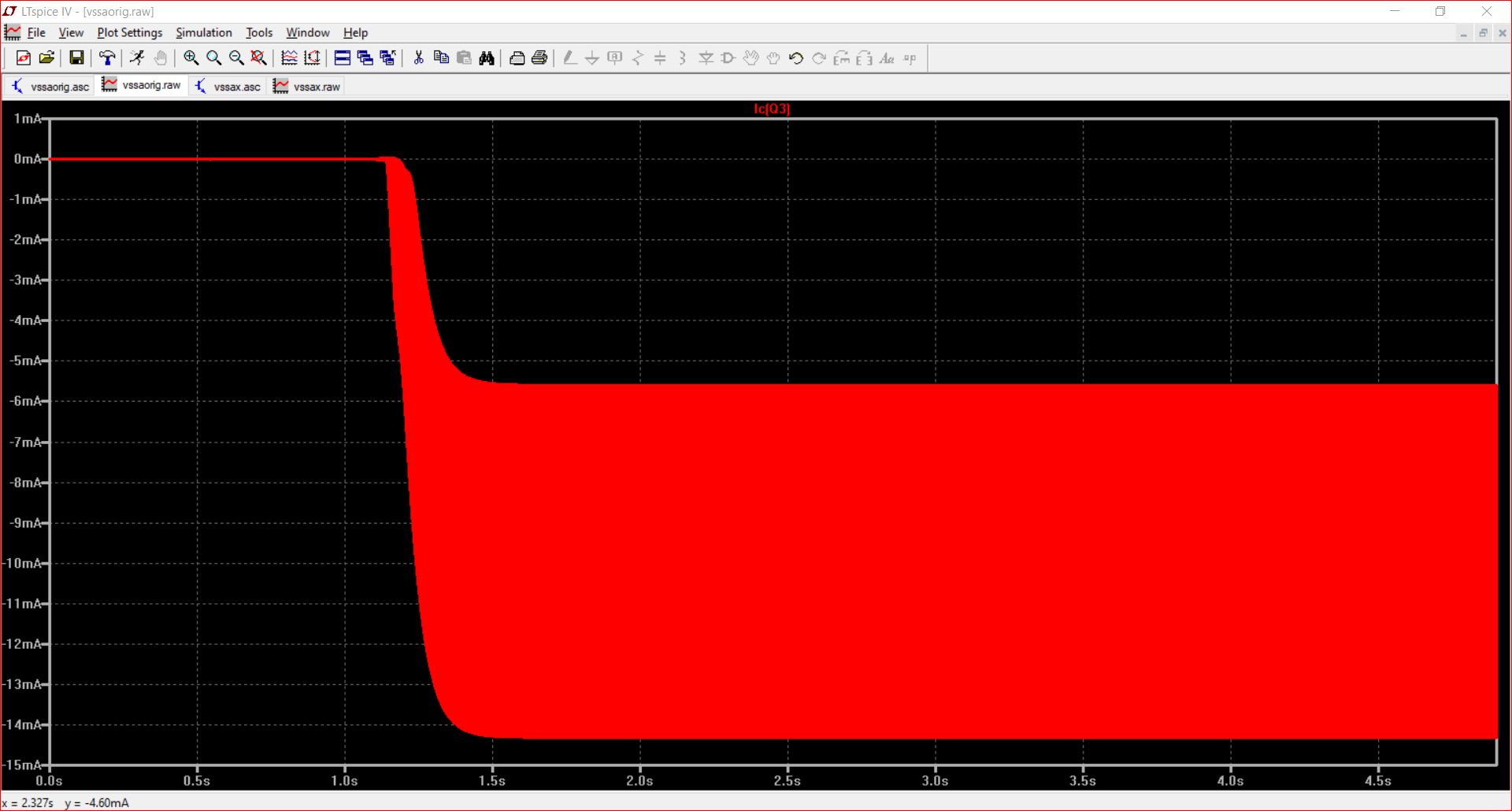Click the Tile Vertically windows icon
Viewport: 1512px width, 811px height.
(x=365, y=57)
